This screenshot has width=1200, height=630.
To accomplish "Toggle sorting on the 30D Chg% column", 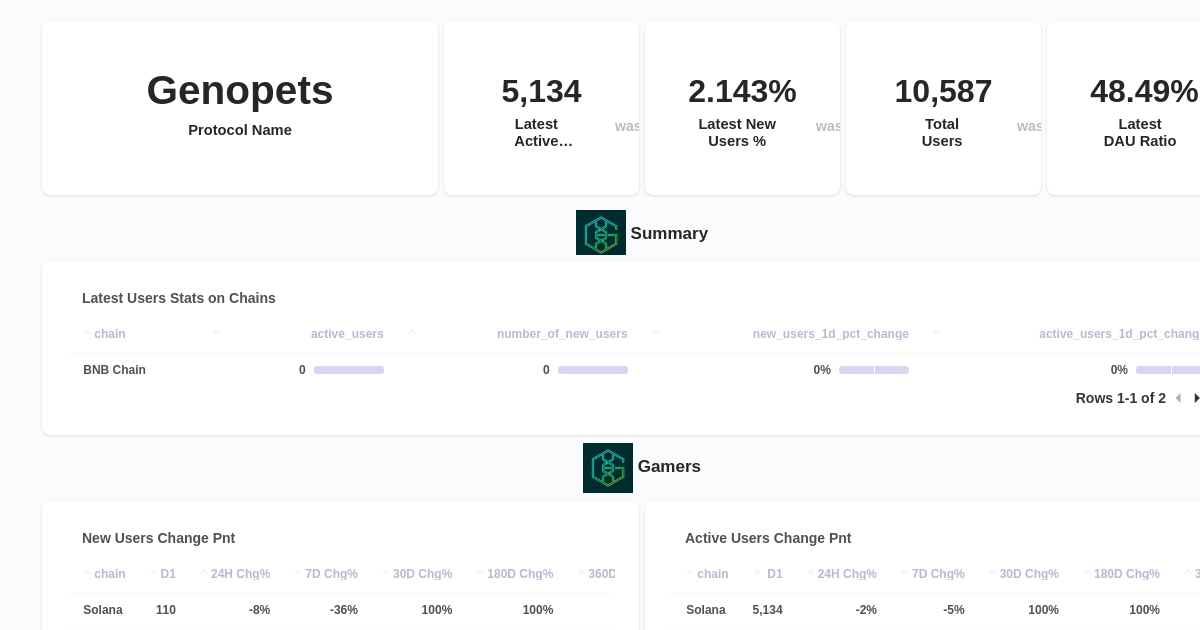I will pos(387,572).
